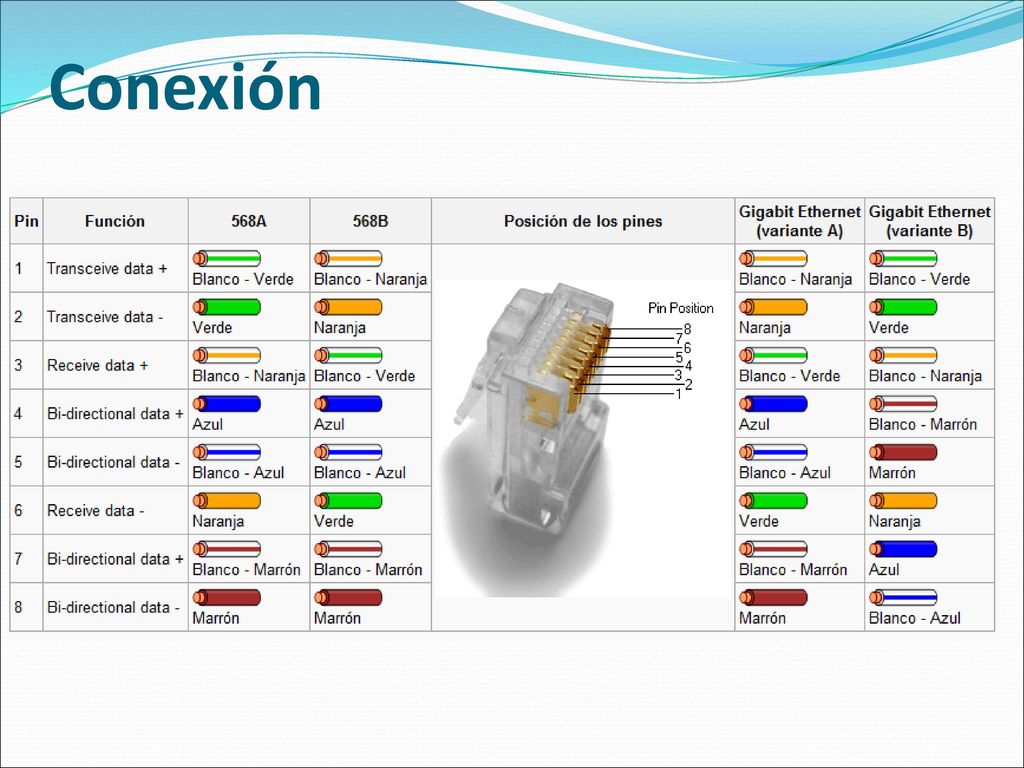Click blue wire icon in 568A pin 4
1024x768 pixels.
227,404
